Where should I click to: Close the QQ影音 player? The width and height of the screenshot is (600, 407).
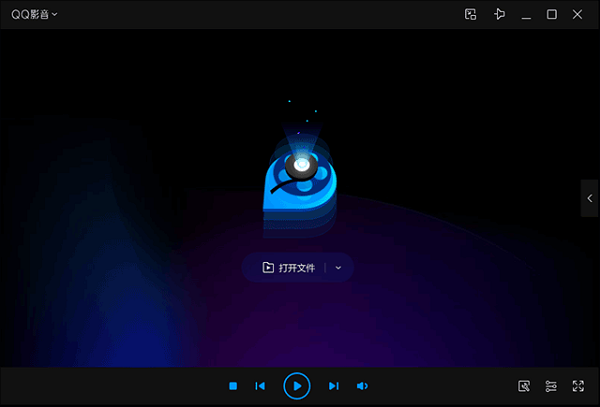coord(577,15)
